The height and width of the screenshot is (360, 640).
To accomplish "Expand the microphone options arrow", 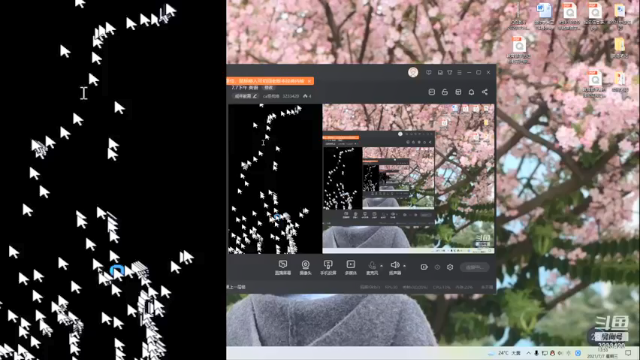I will pyautogui.click(x=382, y=266).
